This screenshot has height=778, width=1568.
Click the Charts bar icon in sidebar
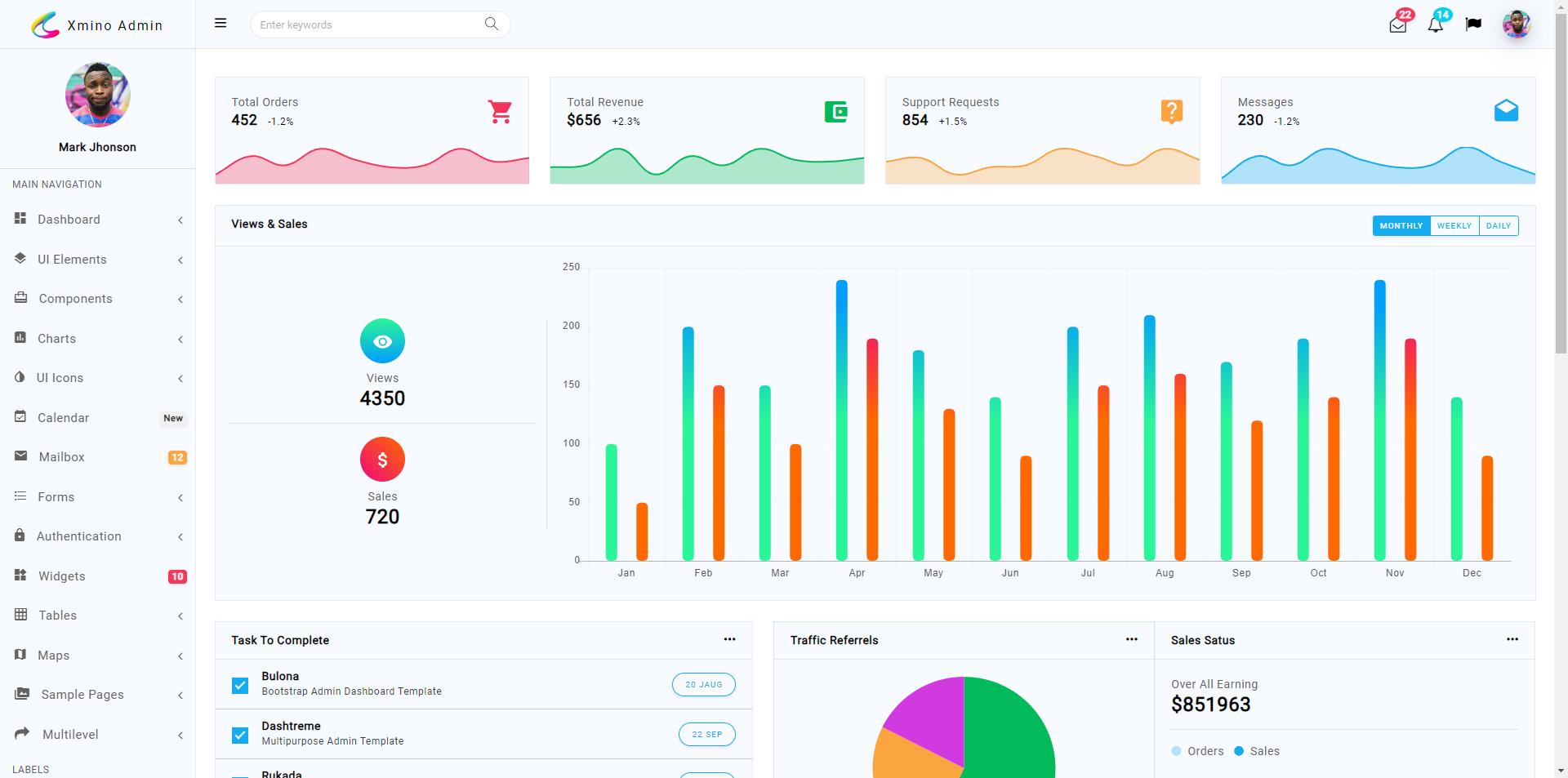[x=20, y=337]
